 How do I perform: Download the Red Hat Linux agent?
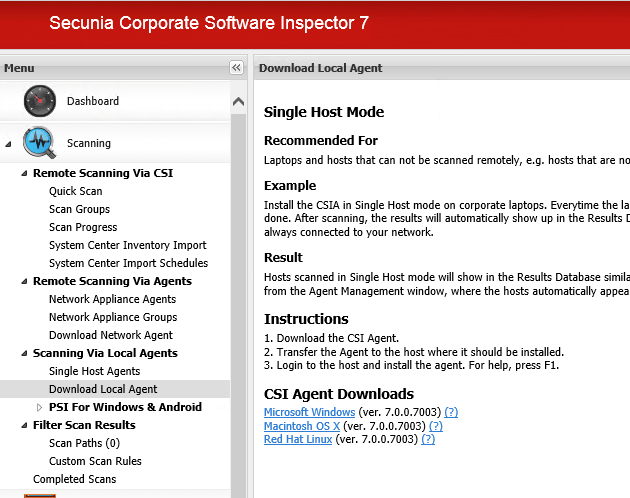pyautogui.click(x=298, y=439)
